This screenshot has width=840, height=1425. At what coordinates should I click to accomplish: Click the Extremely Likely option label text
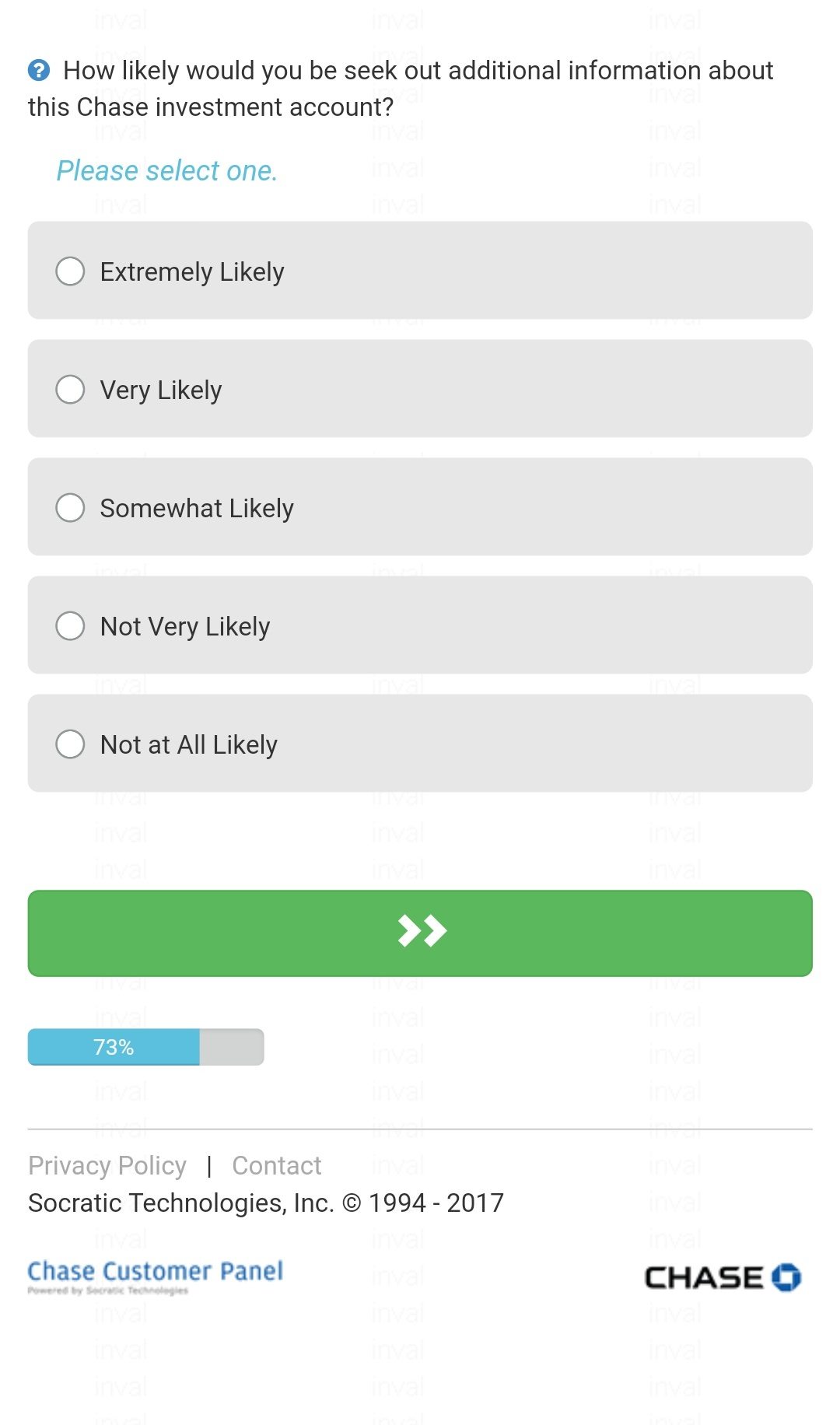pos(192,272)
